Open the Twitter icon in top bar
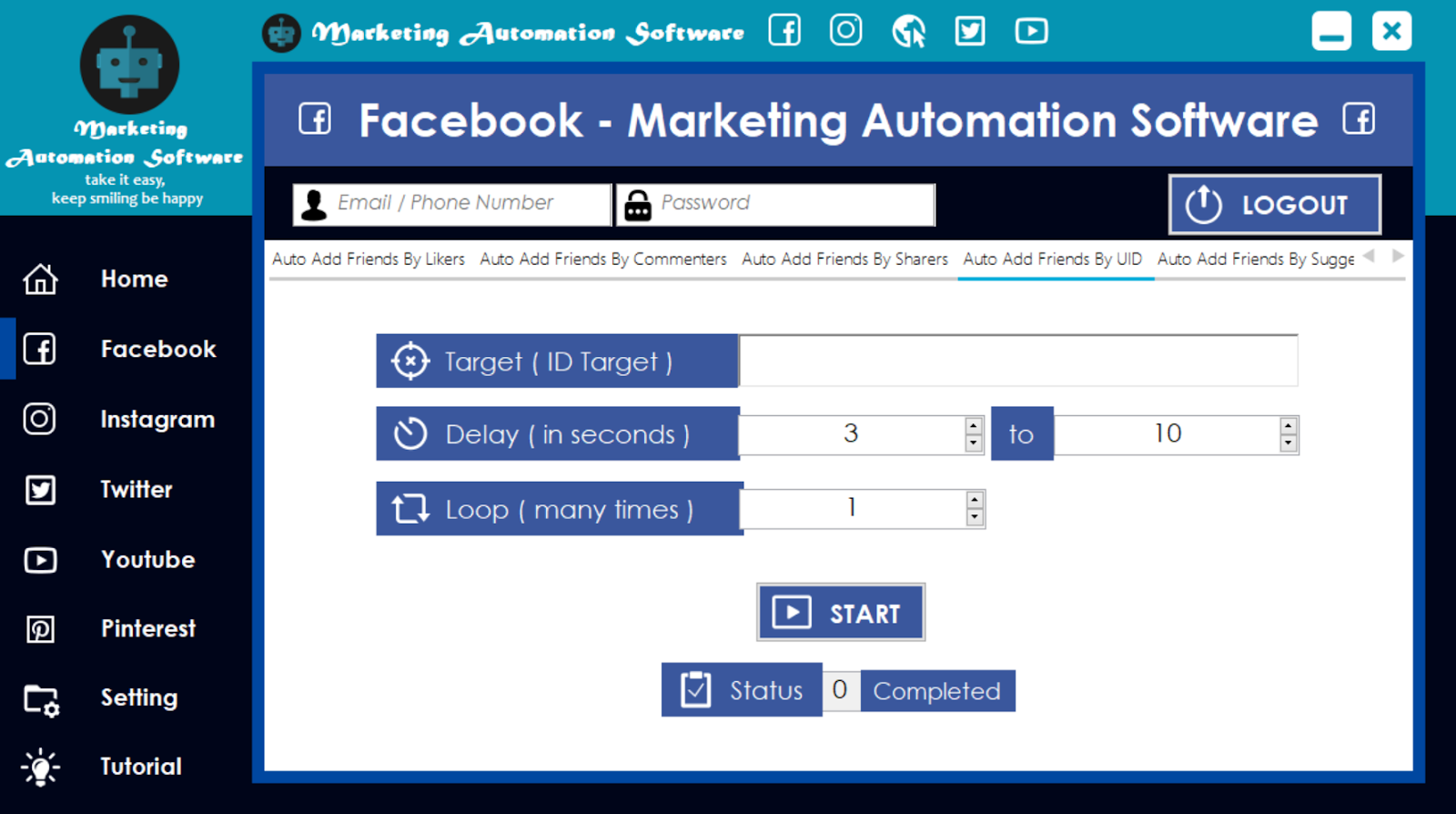The image size is (1456, 814). [970, 31]
